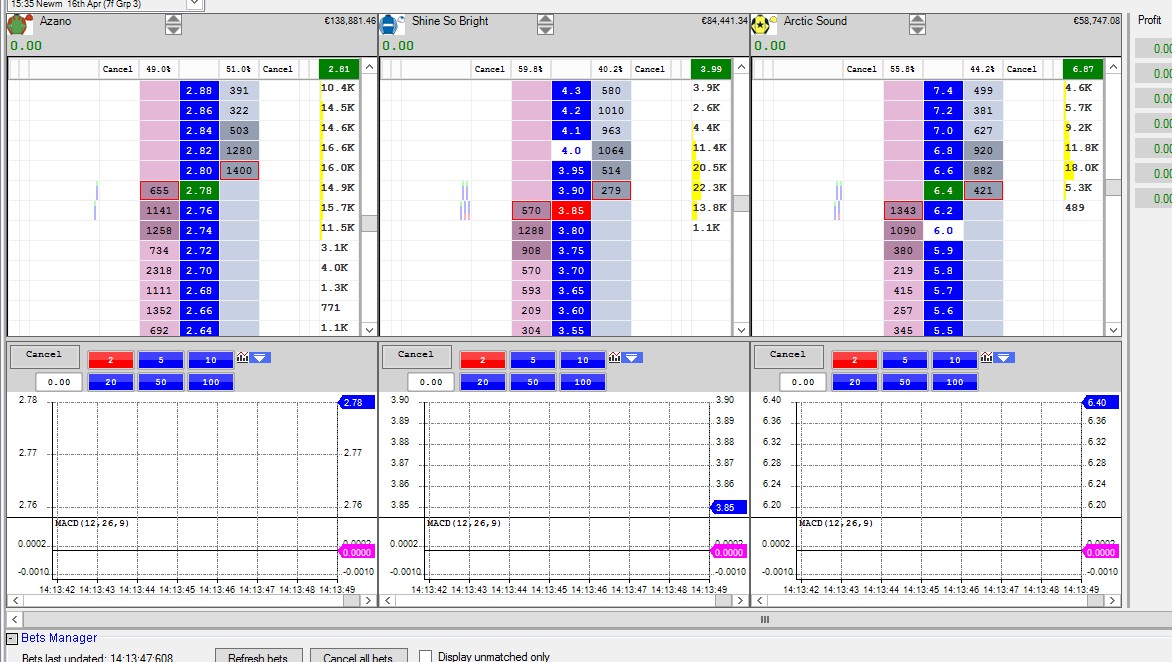Click the 3.85 price cell on Shine So Bright
The width and height of the screenshot is (1172, 662).
pos(571,211)
